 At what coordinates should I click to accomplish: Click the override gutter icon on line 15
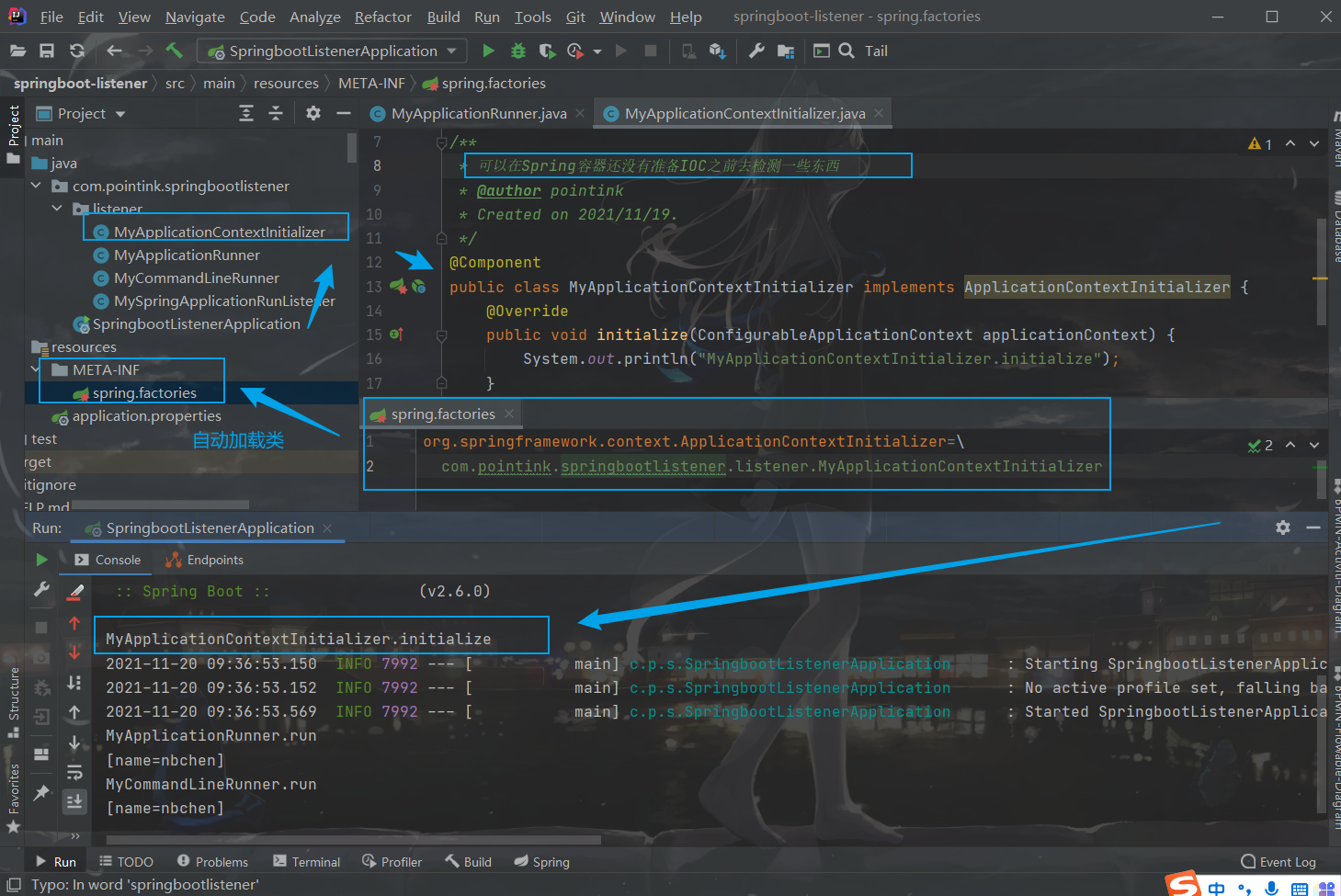[396, 335]
